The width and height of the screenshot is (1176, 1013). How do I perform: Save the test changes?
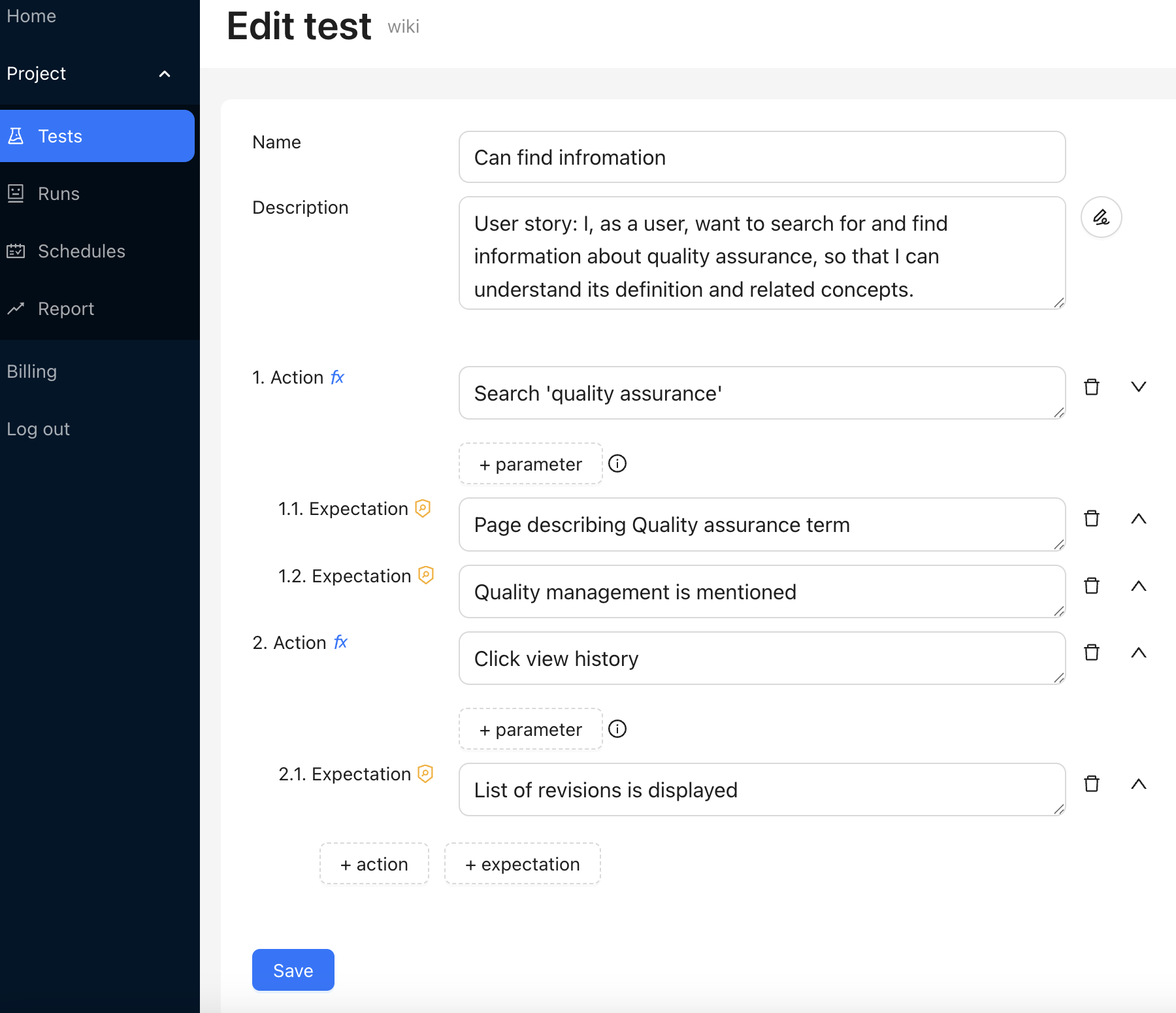[293, 970]
